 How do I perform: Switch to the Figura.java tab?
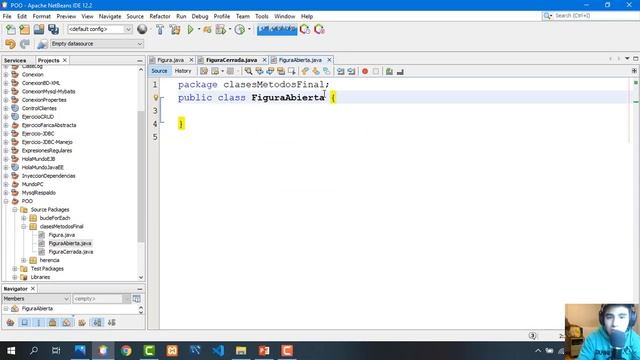pos(171,60)
